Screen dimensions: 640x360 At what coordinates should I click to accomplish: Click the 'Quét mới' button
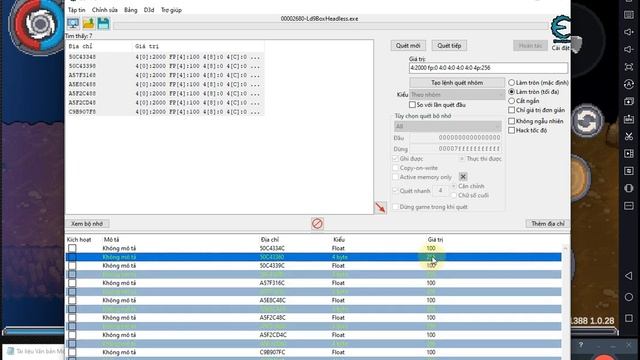point(408,46)
